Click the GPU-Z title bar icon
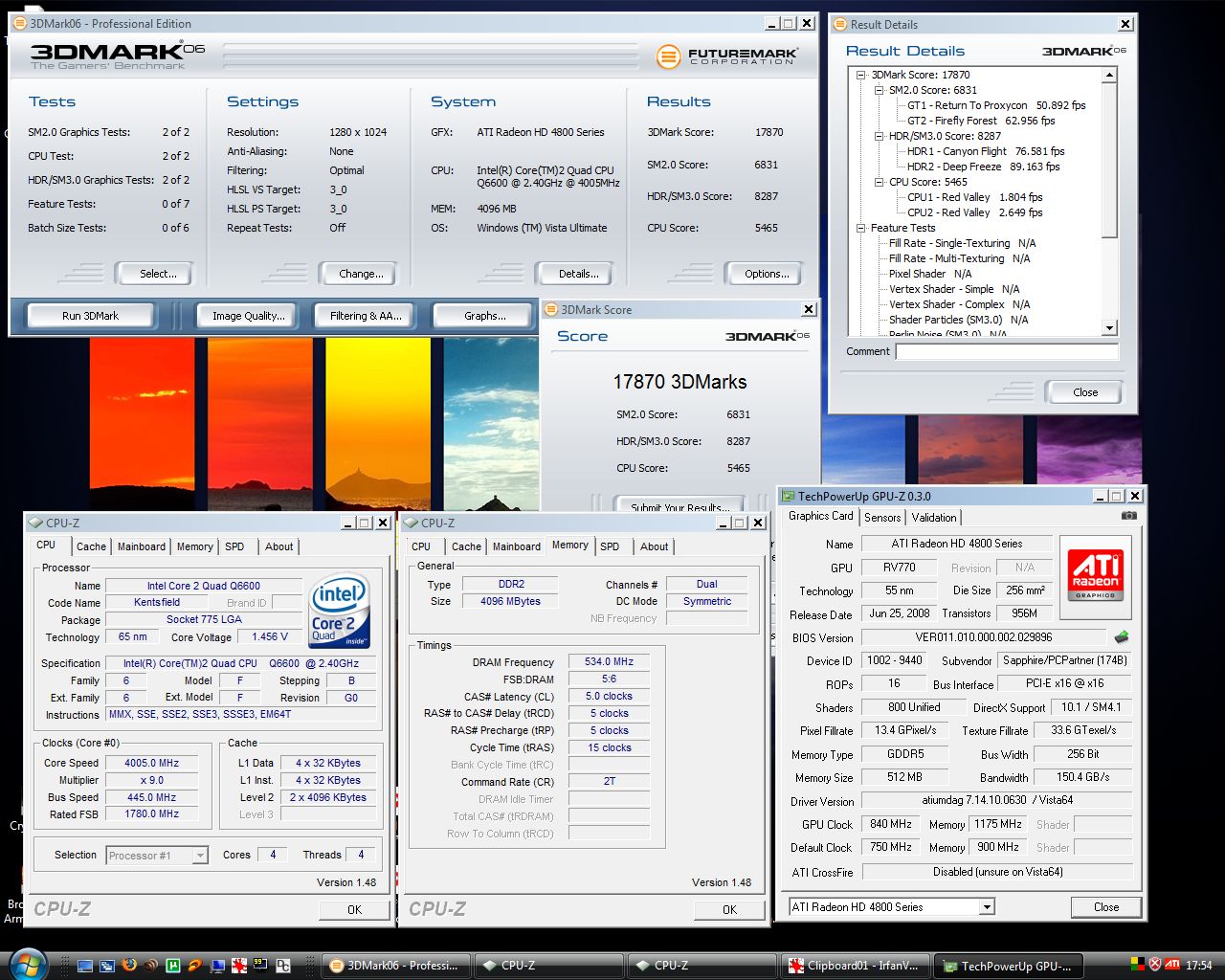This screenshot has height=980, width=1225. pos(789,496)
